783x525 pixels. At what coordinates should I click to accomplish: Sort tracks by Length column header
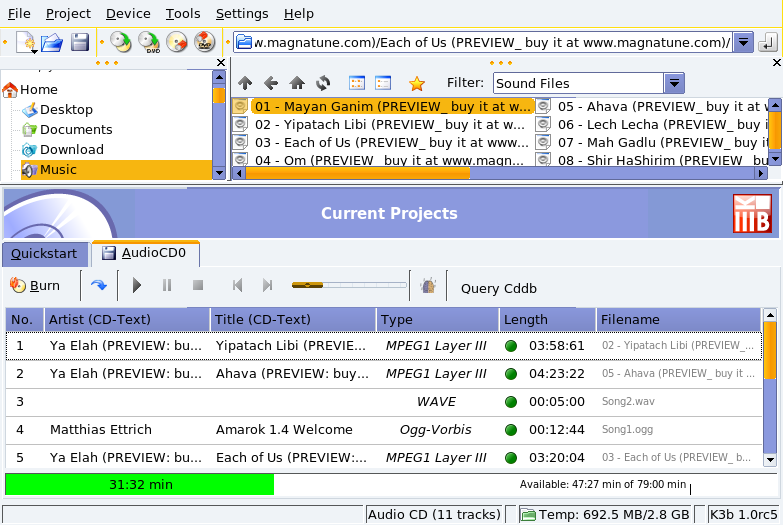(x=547, y=320)
